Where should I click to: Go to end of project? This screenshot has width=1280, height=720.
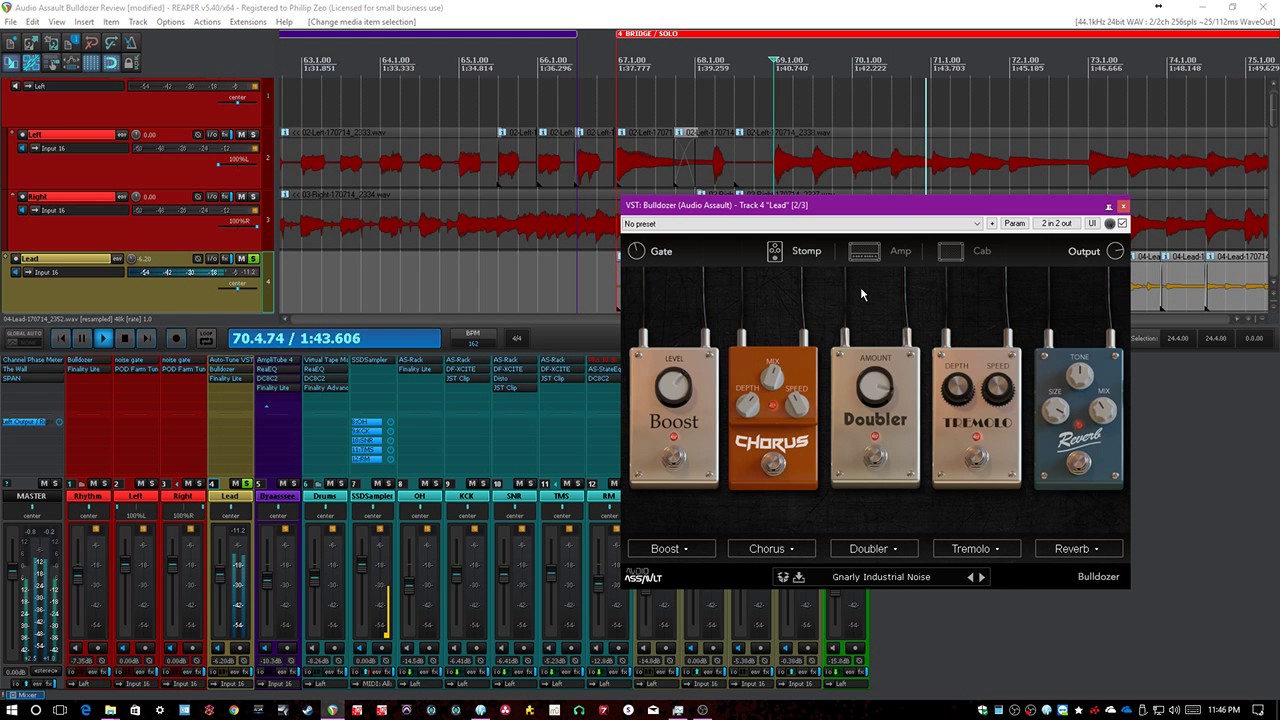[146, 339]
